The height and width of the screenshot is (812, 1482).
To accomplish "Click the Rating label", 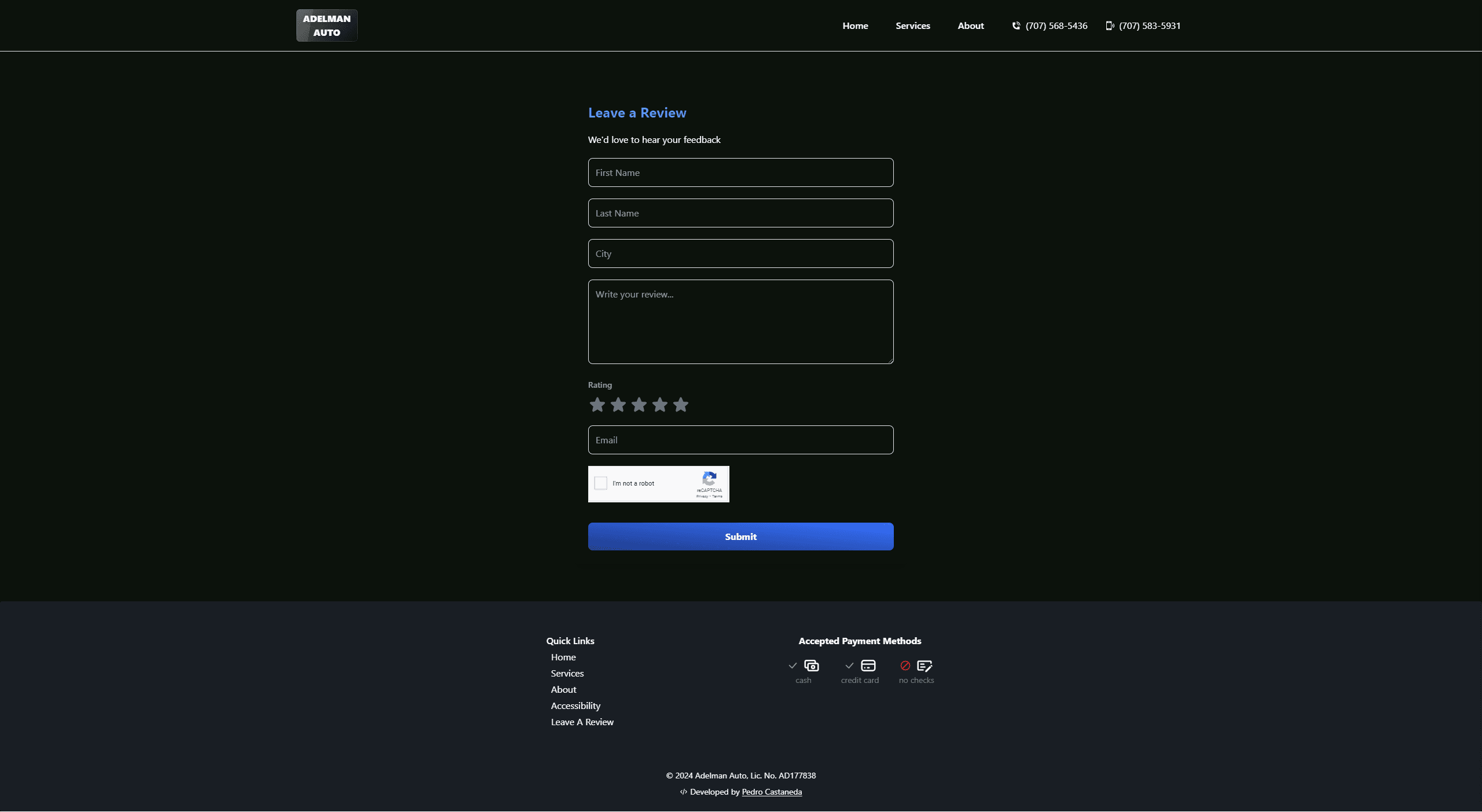I will pyautogui.click(x=600, y=385).
